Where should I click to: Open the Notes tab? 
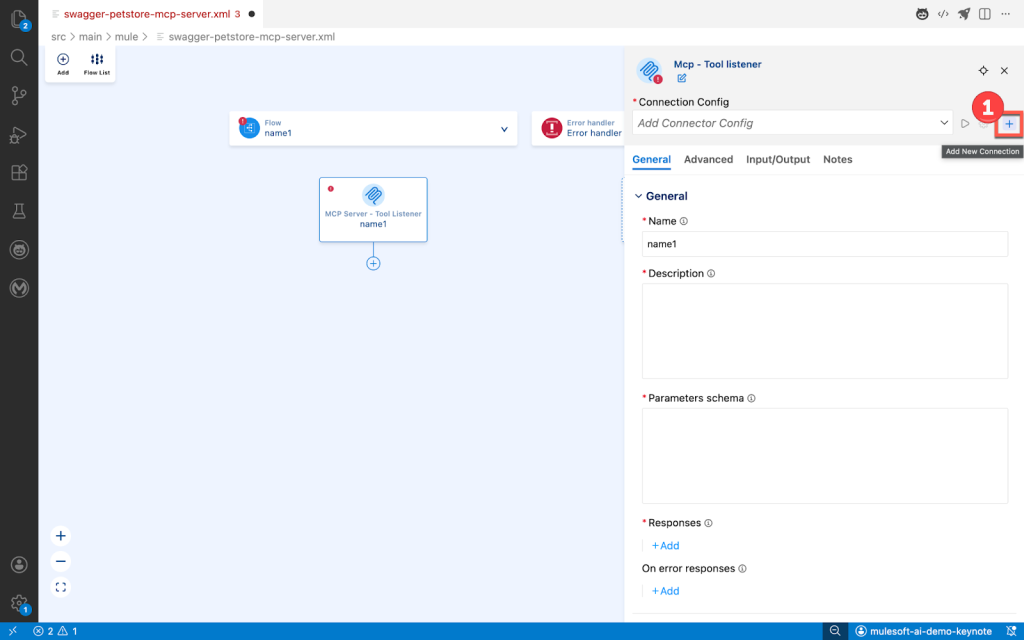point(837,159)
